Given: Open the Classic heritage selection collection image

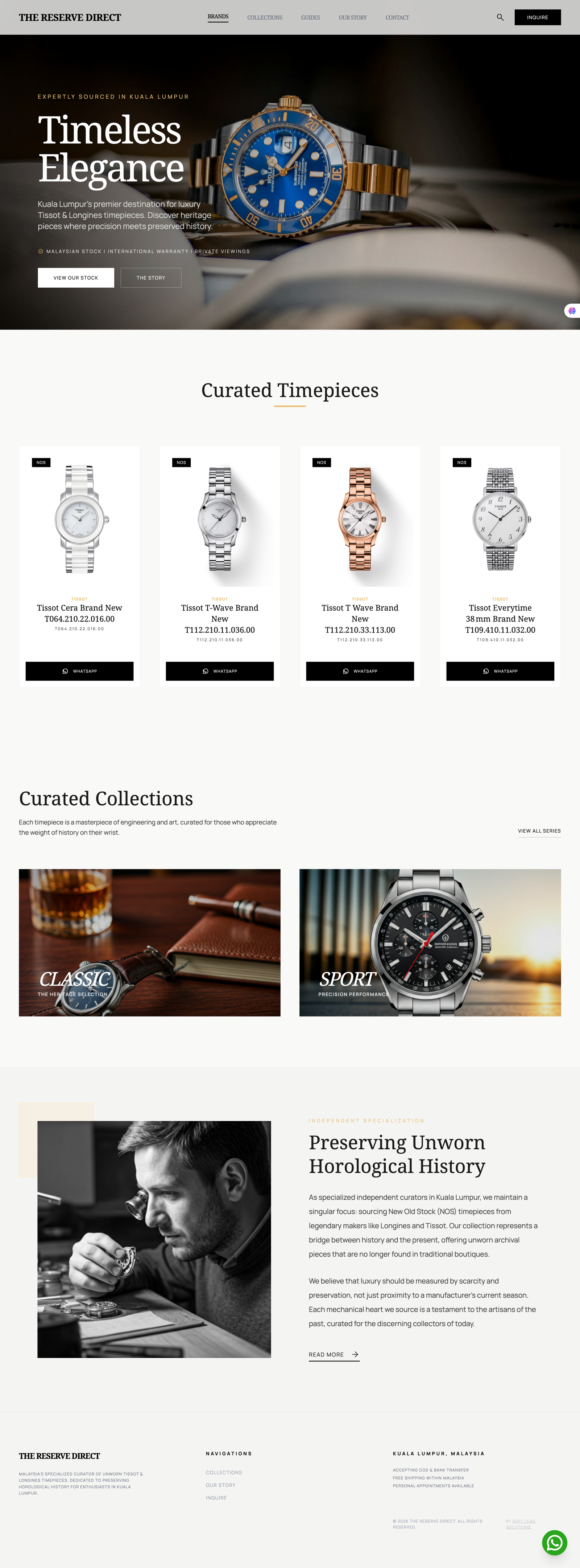Looking at the screenshot, I should 150,942.
